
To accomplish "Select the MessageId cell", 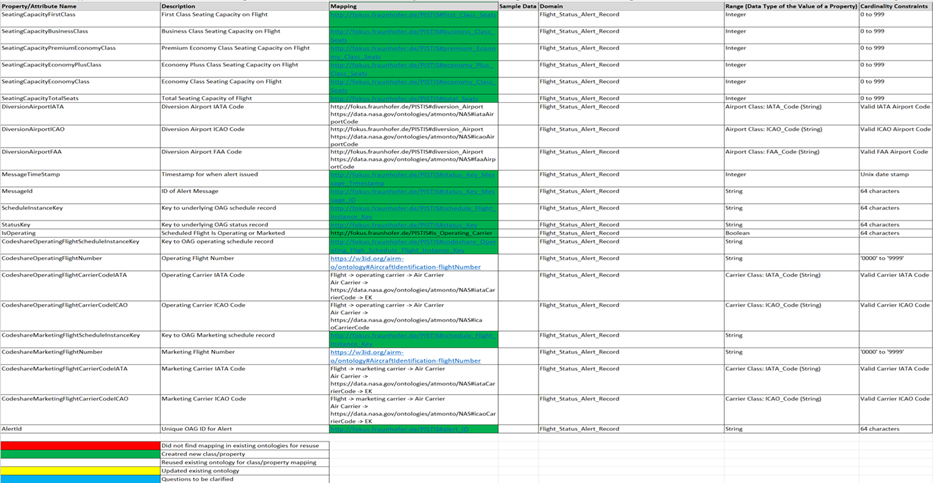I will (x=80, y=195).
